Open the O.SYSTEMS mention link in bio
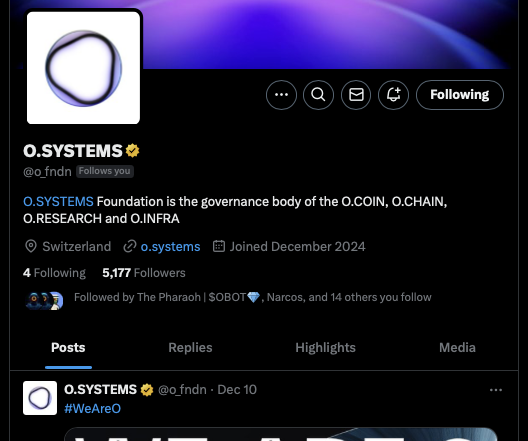The width and height of the screenshot is (528, 441). pyautogui.click(x=58, y=202)
